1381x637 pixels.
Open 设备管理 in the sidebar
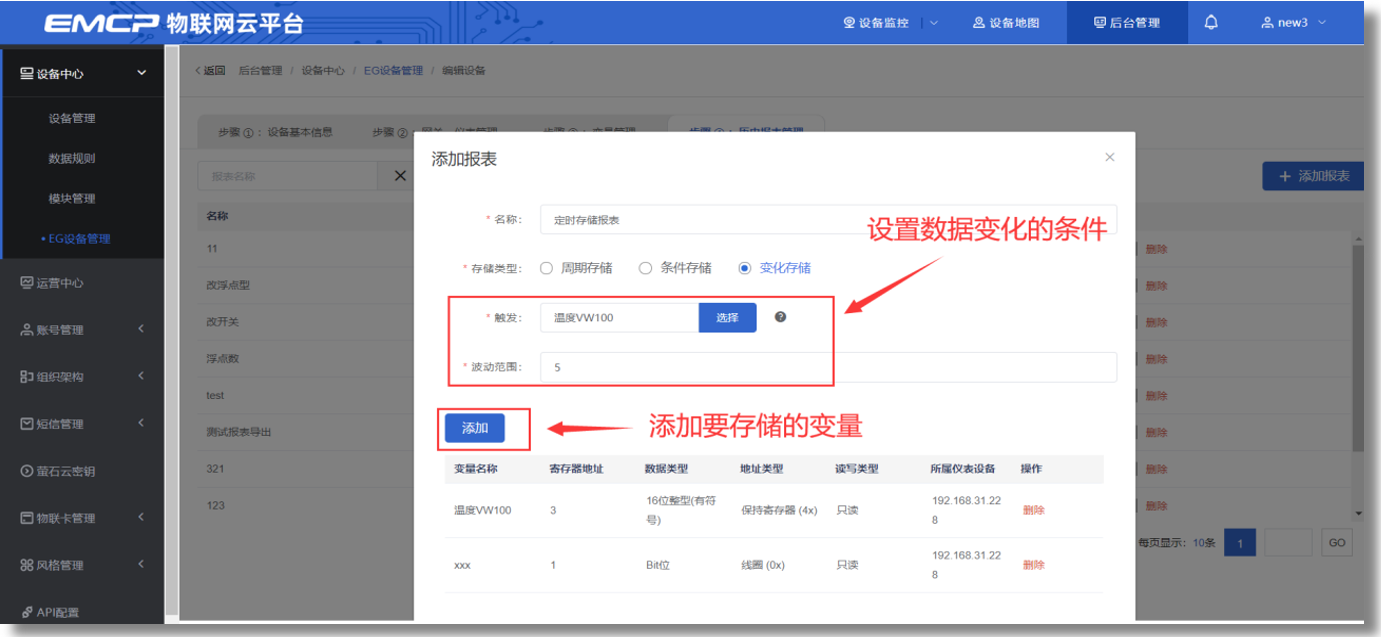coord(72,118)
